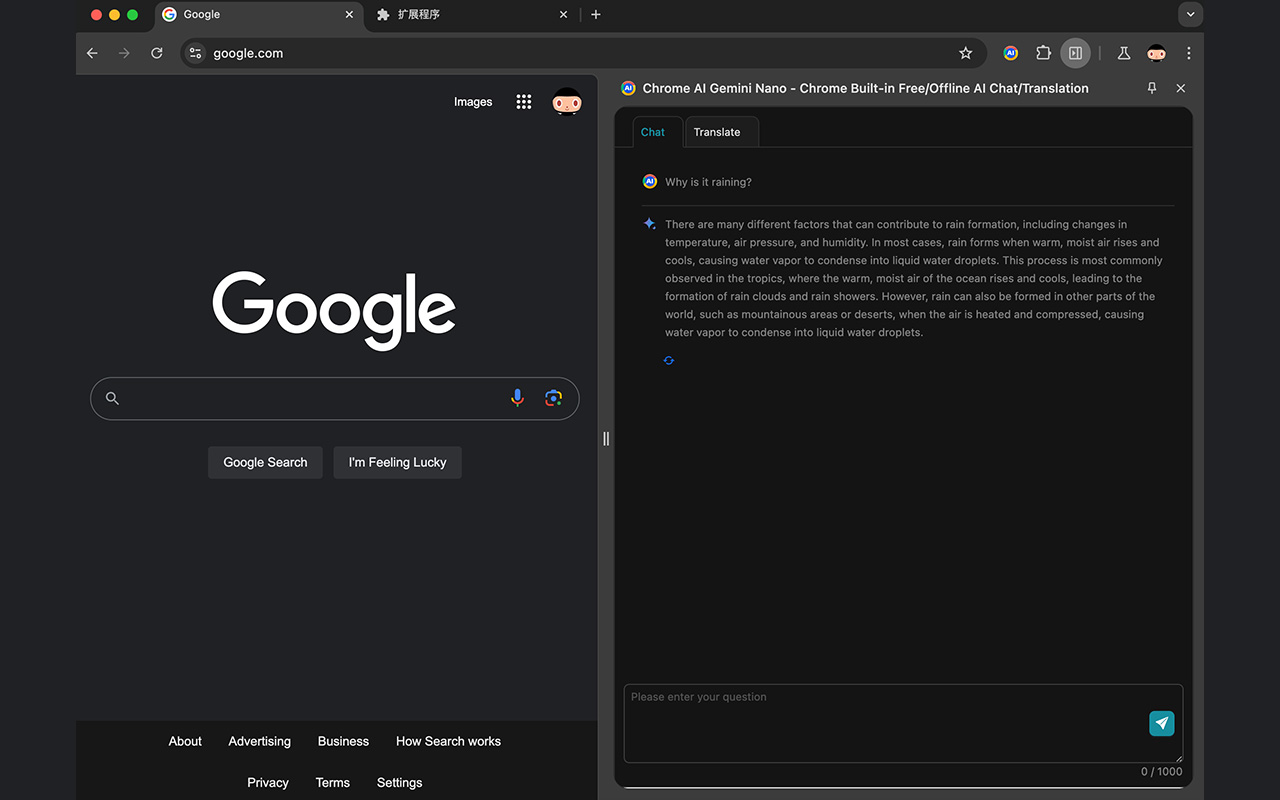Open the Chrome AI Gemini Nano extension icon
This screenshot has width=1280, height=800.
click(x=1010, y=53)
